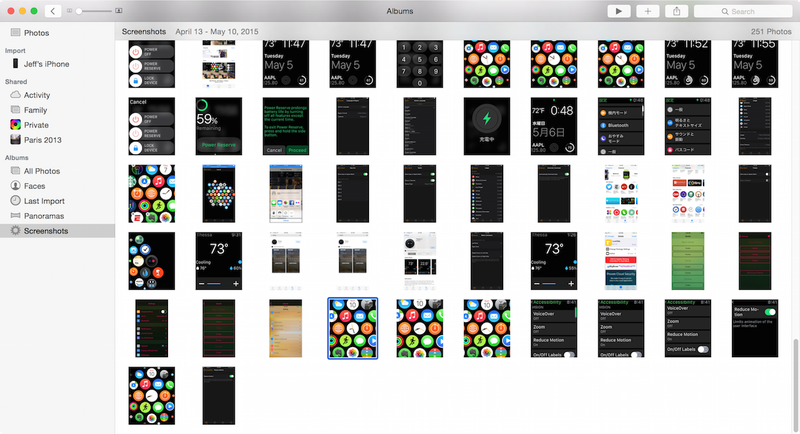Screen dimensions: 800x434
Task: Select the blue-highlighted app grid thumbnail
Action: 353,328
